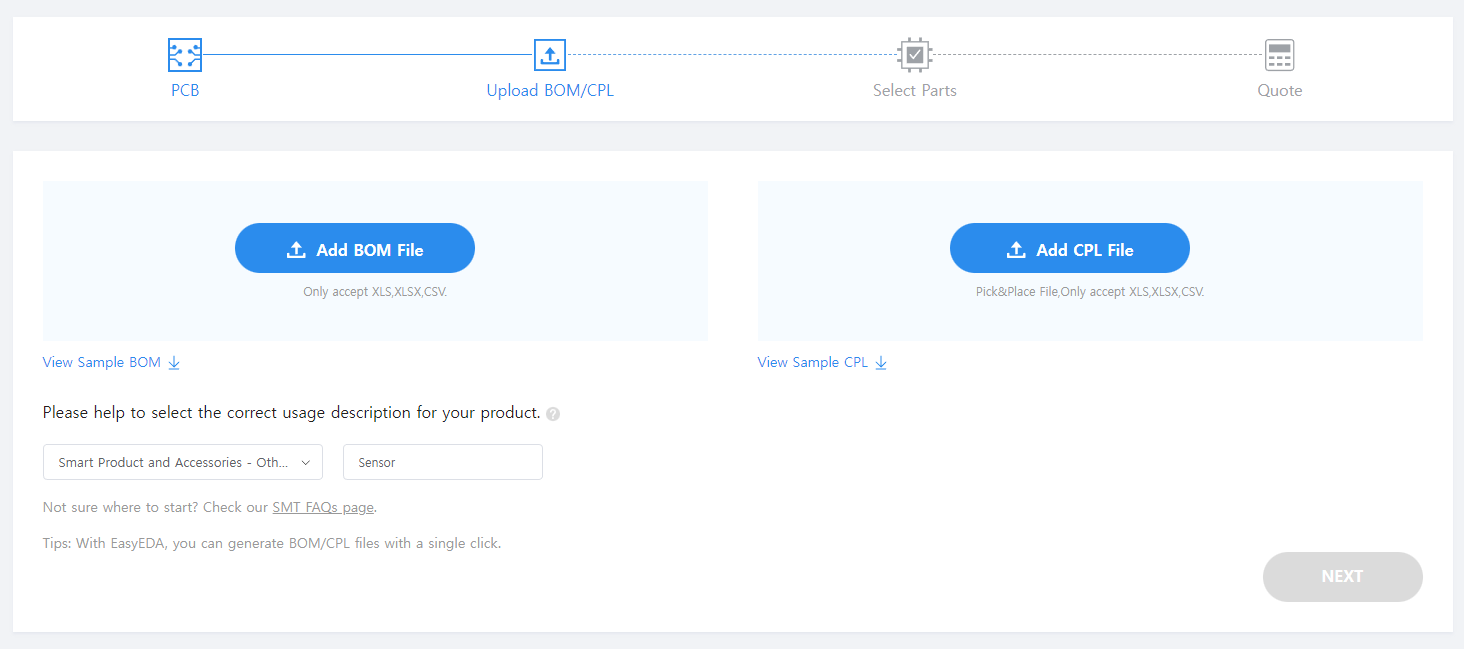
Task: Go to the Select Parts step label
Action: tap(915, 90)
